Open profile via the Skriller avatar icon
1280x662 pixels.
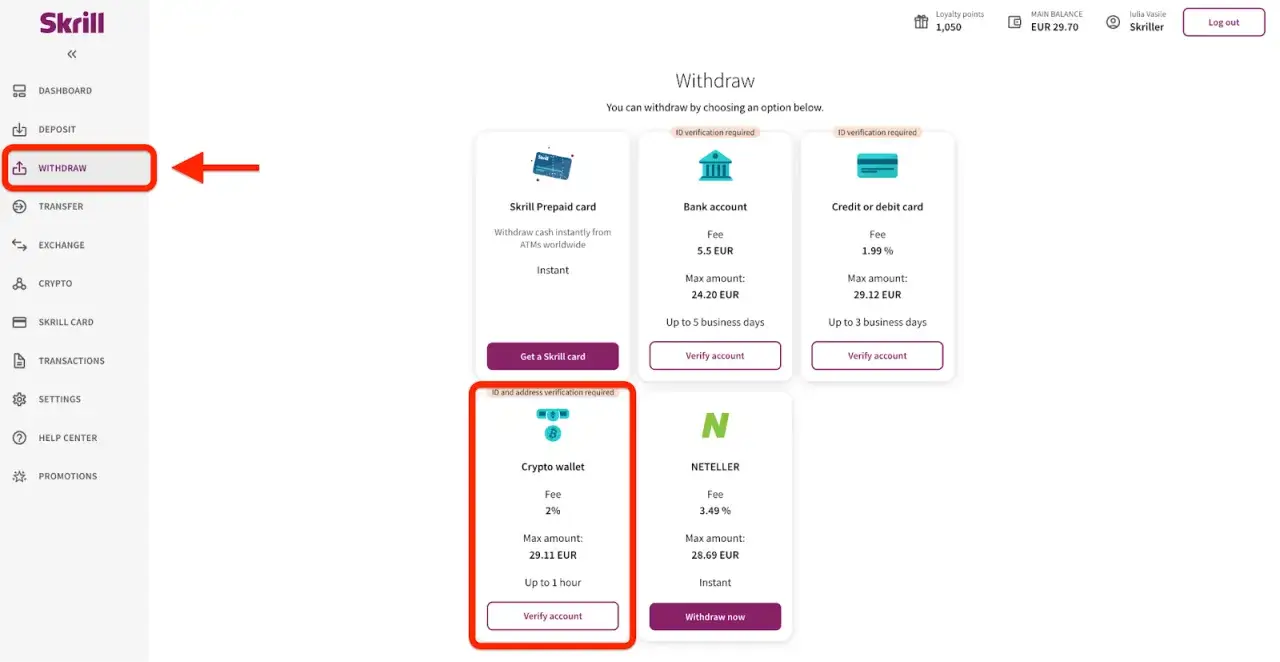[1113, 21]
